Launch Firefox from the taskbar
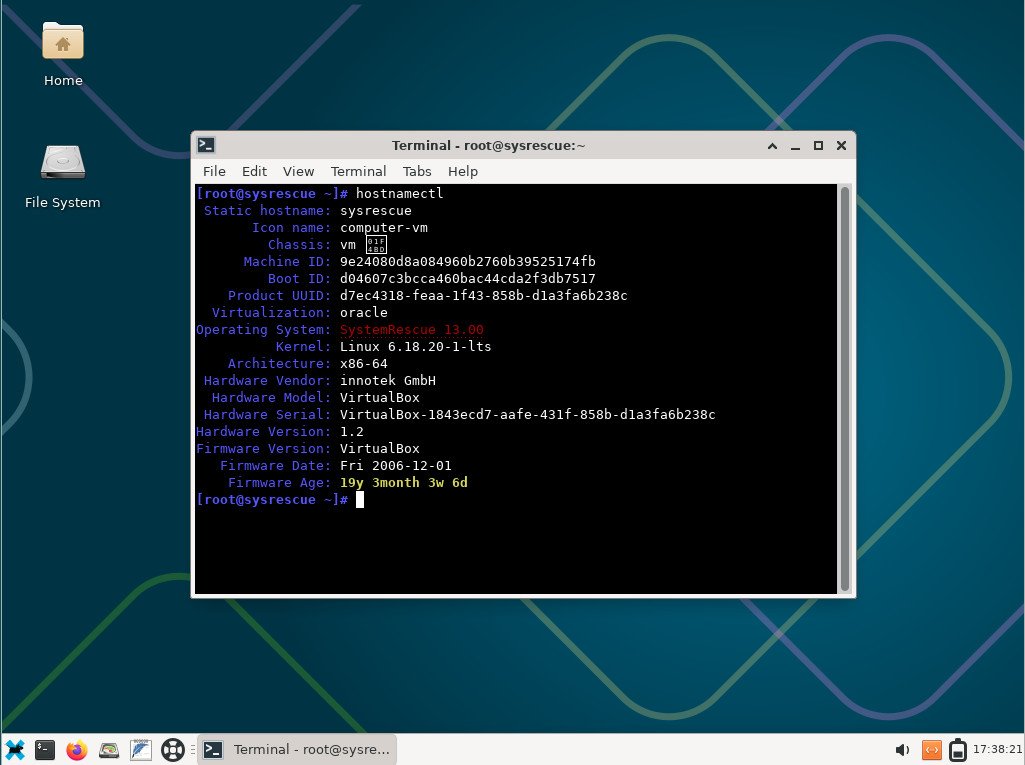 click(76, 748)
